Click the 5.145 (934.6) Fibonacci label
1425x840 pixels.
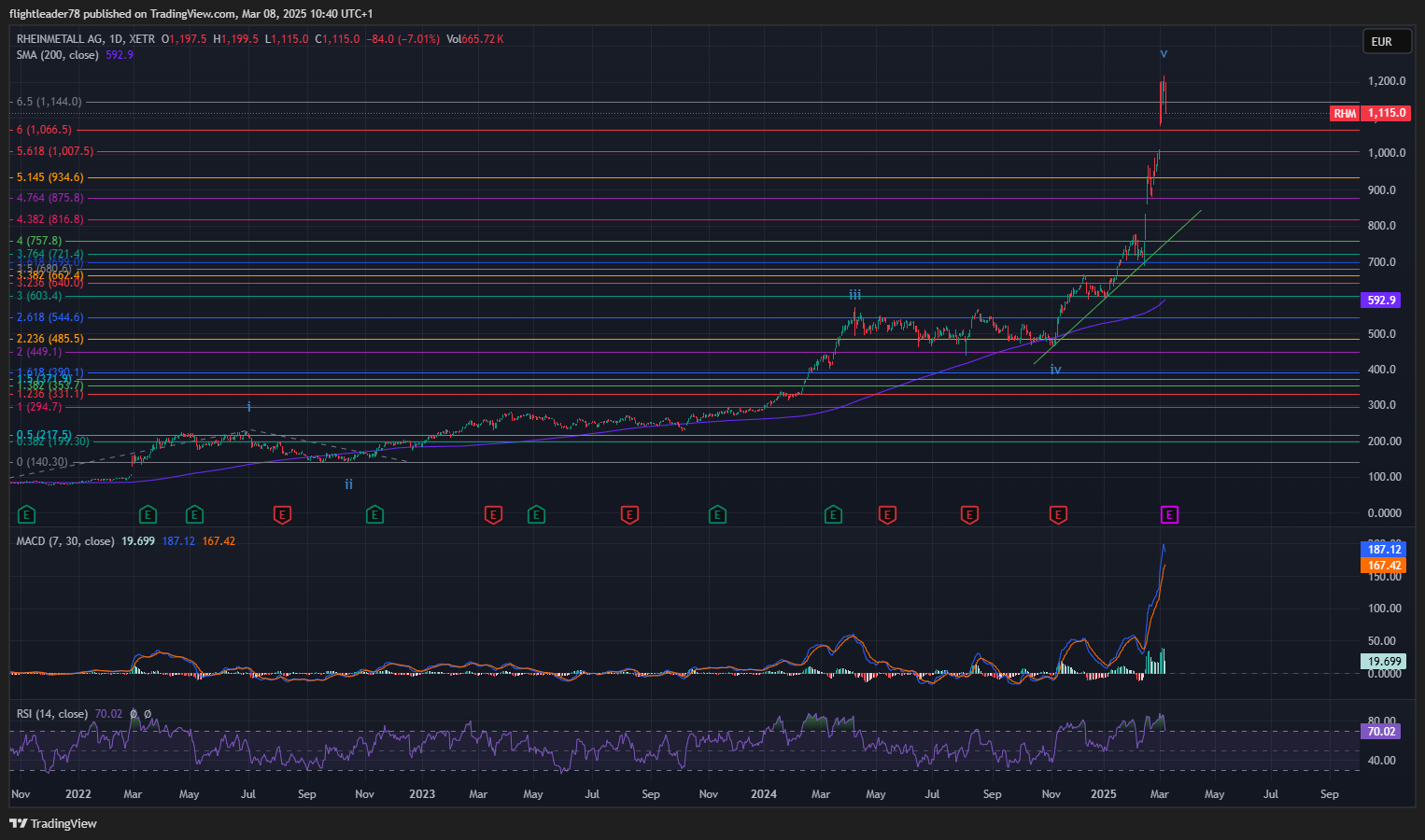pos(50,177)
